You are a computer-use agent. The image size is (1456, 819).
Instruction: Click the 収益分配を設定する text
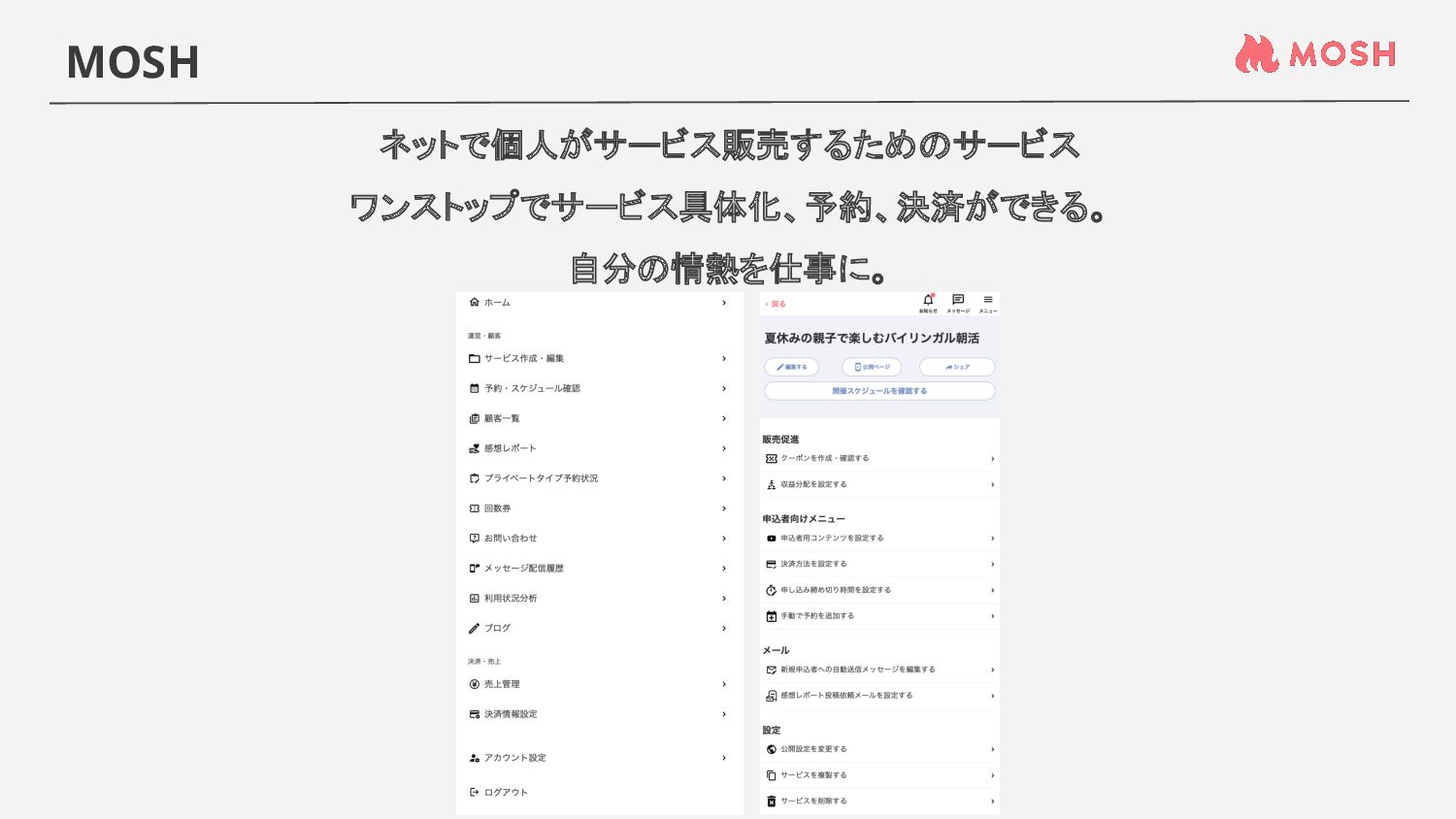coord(813,484)
